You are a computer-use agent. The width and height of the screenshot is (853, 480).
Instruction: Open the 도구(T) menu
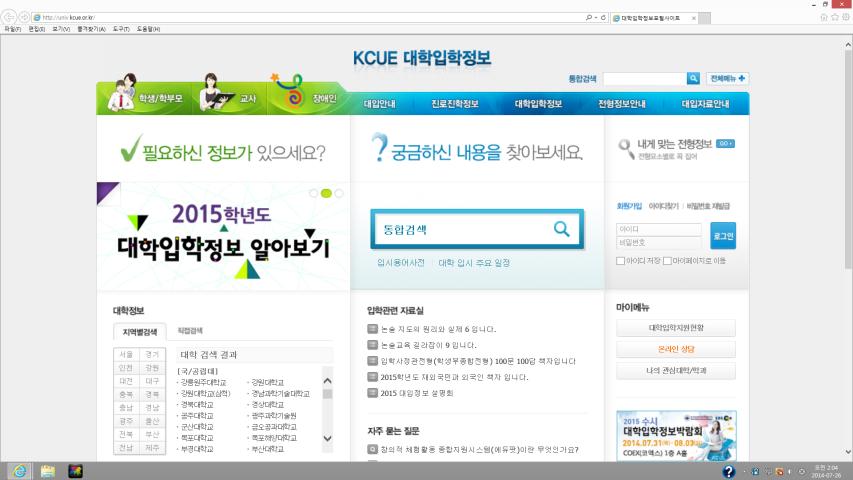pyautogui.click(x=121, y=29)
